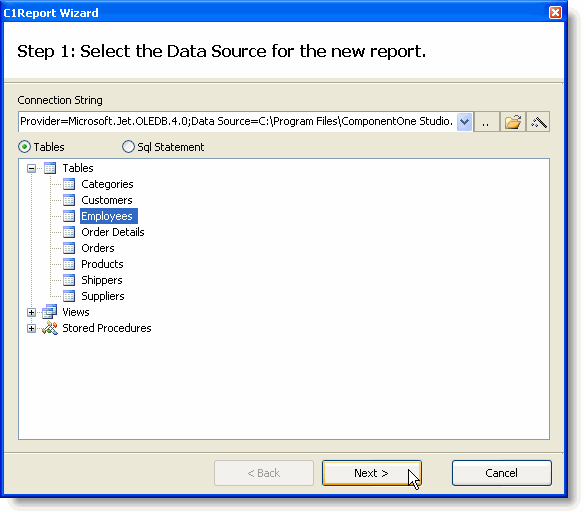Expand the Views tree node
The height and width of the screenshot is (514, 584).
point(31,312)
